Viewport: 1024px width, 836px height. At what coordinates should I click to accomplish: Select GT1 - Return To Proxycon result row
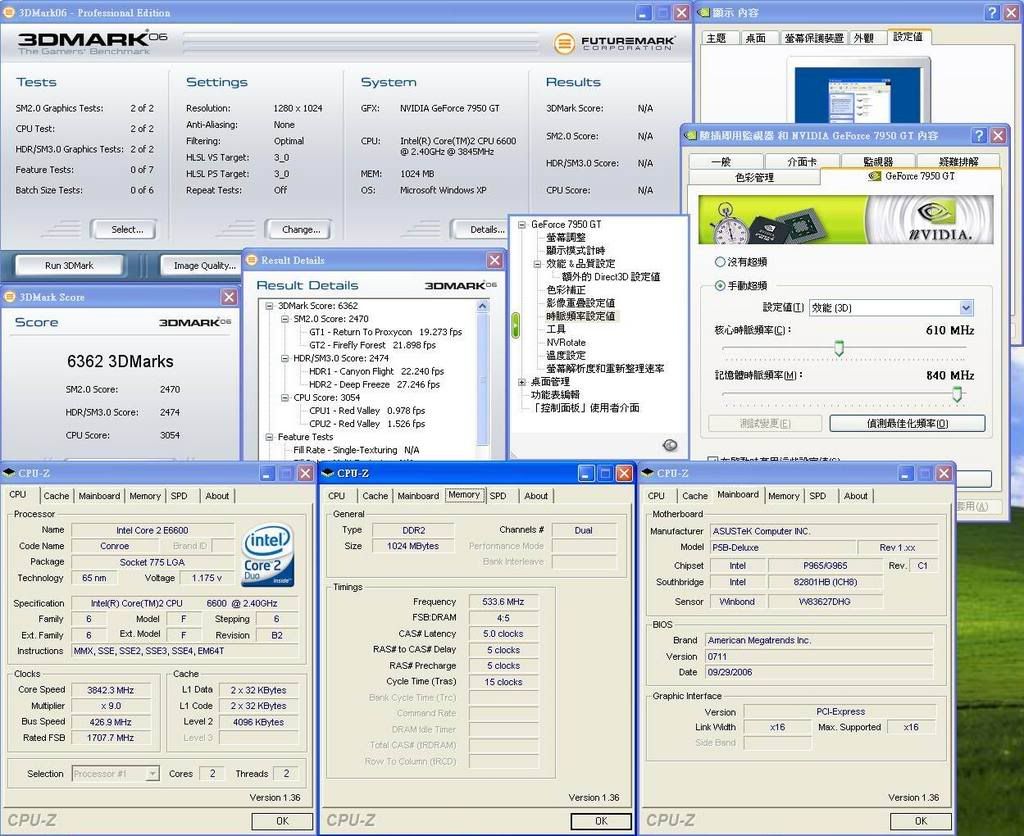(x=385, y=332)
